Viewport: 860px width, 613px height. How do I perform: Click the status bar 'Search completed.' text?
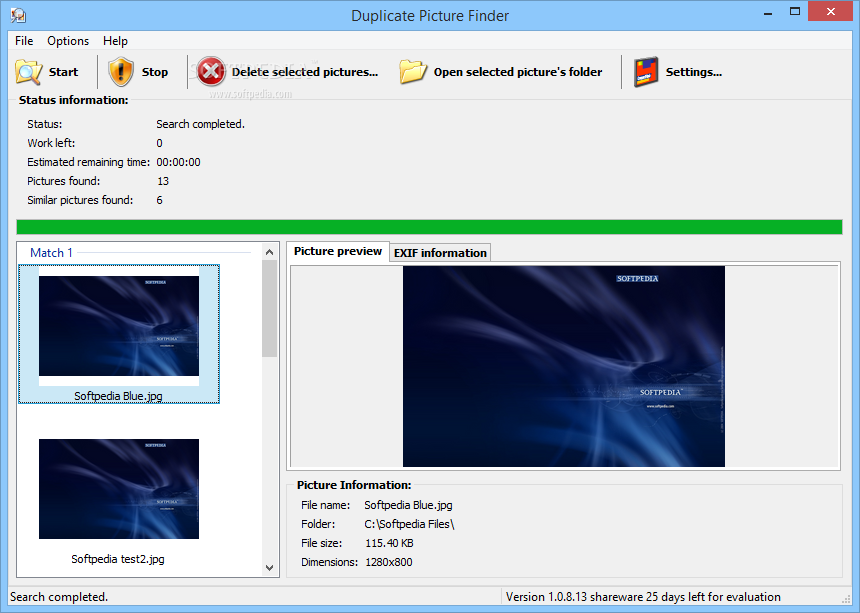coord(59,597)
